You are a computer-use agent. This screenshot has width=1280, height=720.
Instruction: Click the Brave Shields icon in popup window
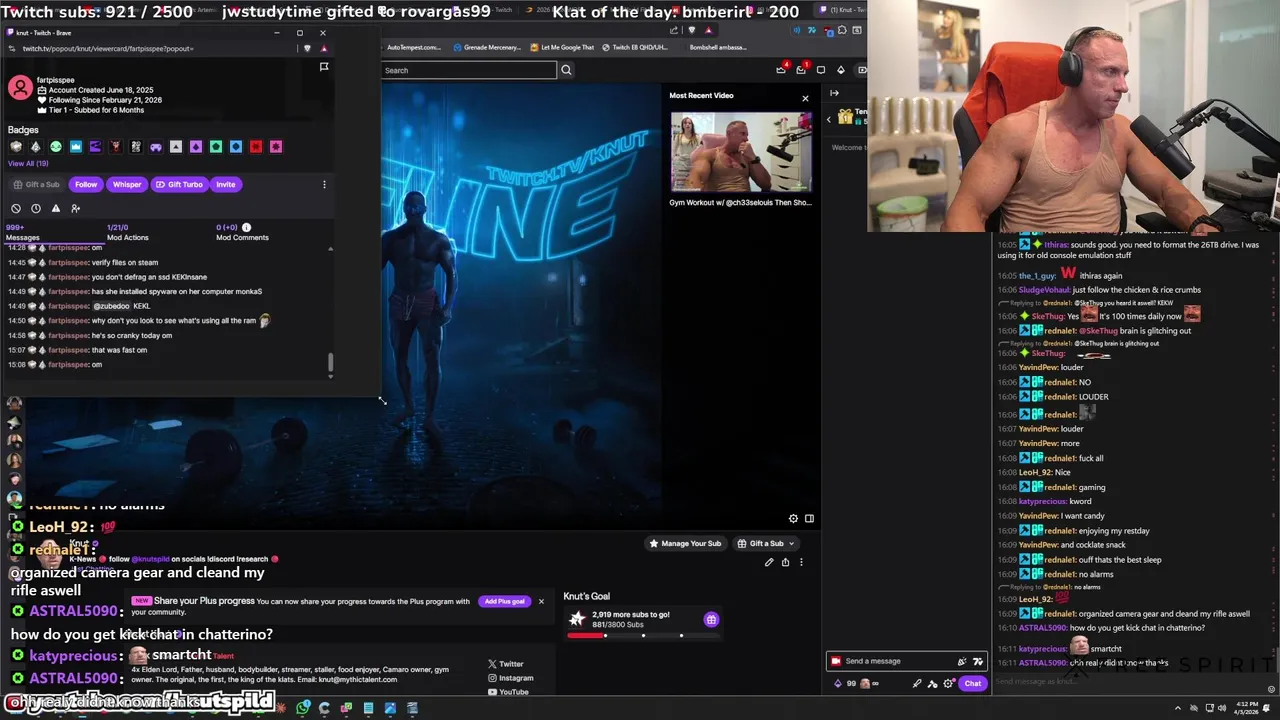click(x=307, y=48)
